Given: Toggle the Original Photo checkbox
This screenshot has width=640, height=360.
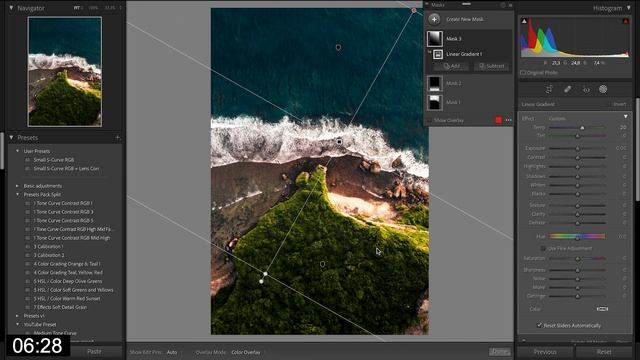Looking at the screenshot, I should coord(523,73).
